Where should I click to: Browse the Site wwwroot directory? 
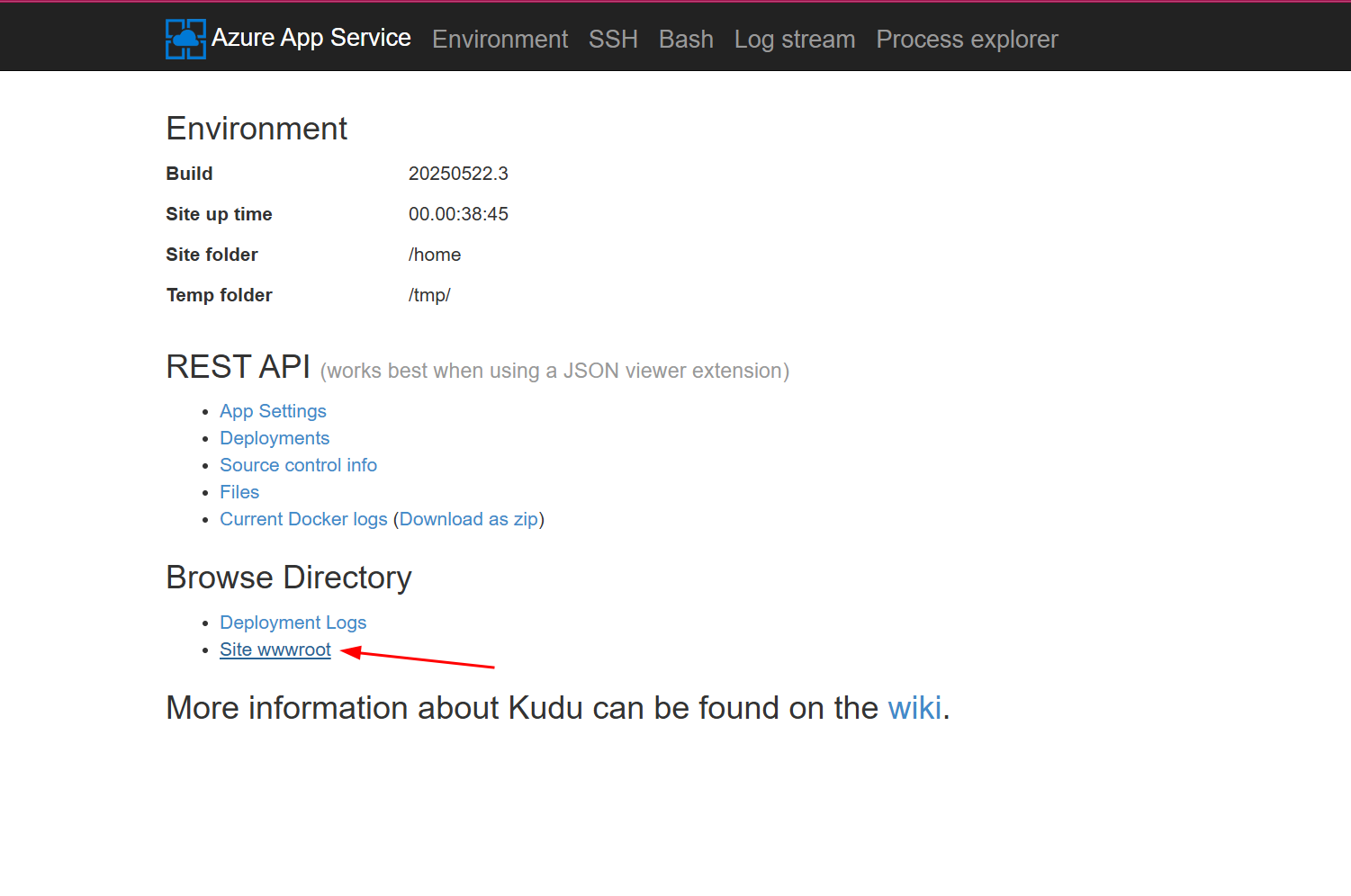tap(275, 650)
